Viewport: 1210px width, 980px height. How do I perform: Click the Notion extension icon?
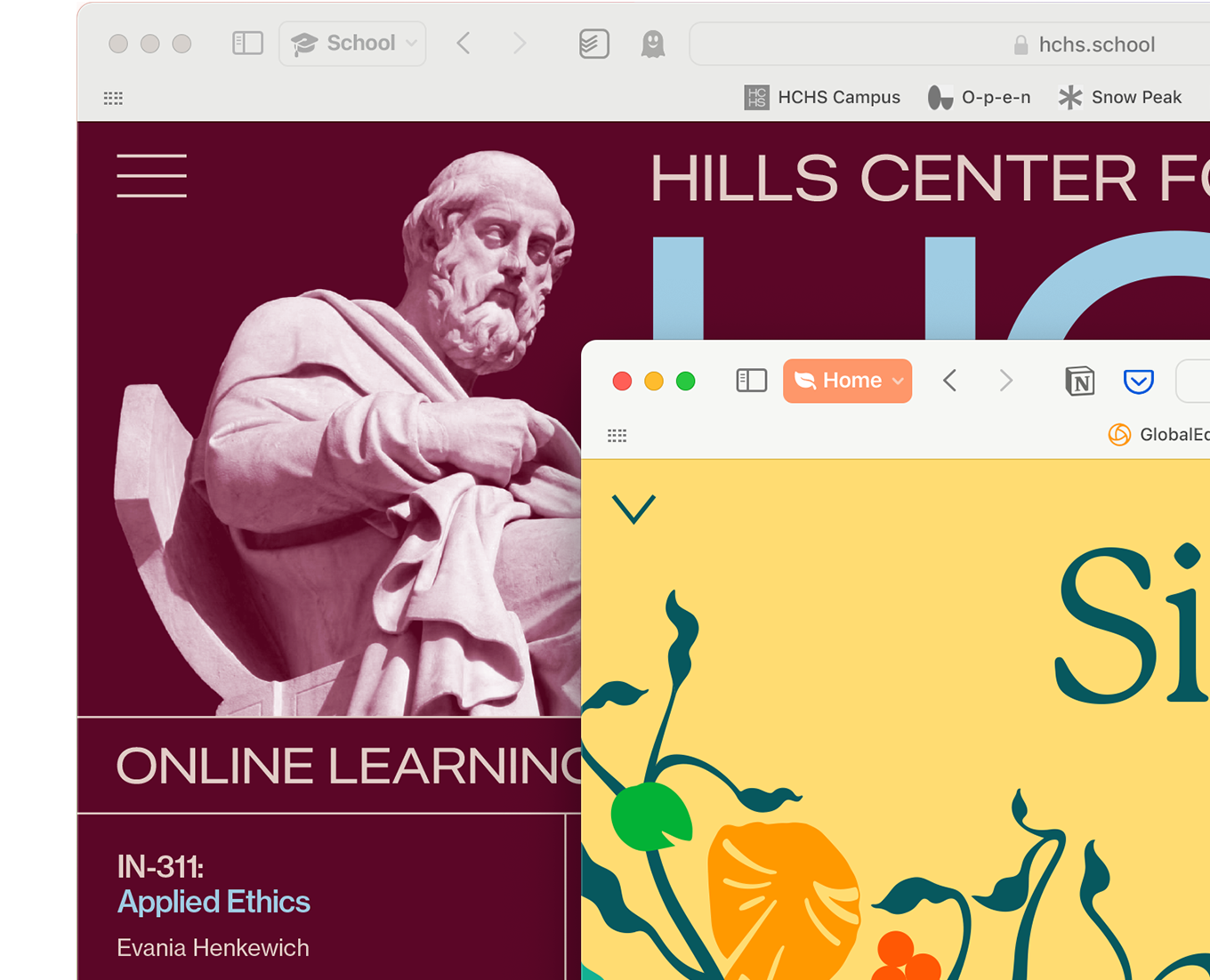[1080, 382]
